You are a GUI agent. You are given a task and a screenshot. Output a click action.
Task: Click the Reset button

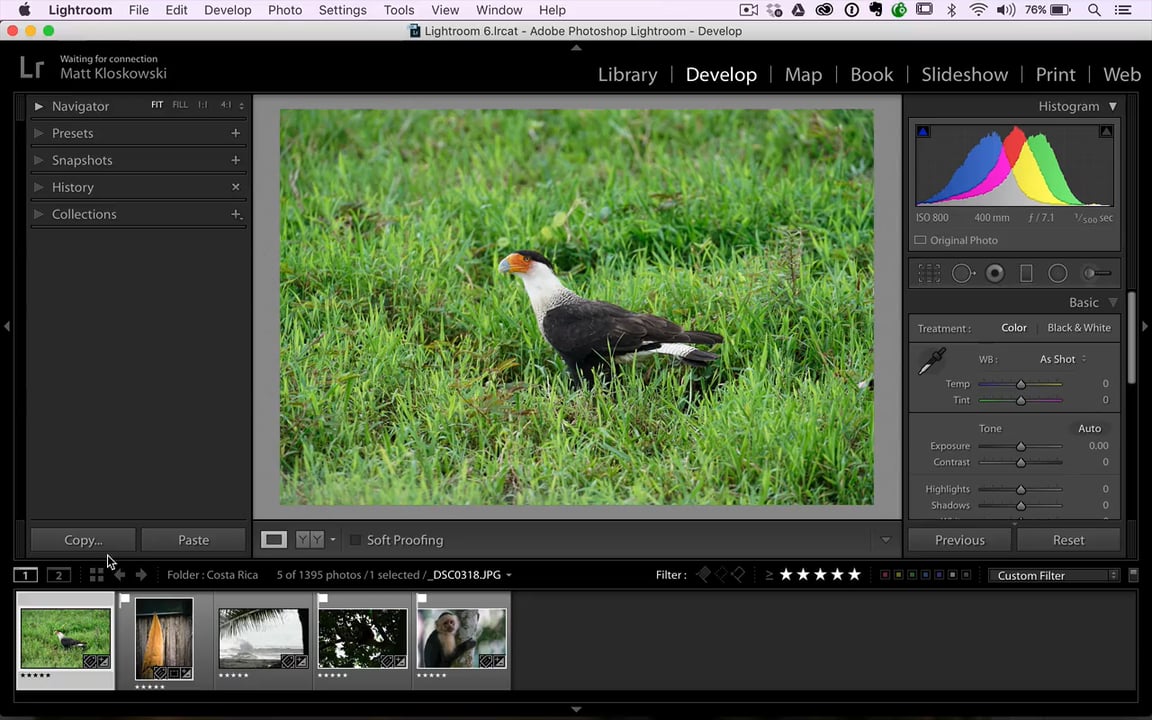coord(1068,540)
